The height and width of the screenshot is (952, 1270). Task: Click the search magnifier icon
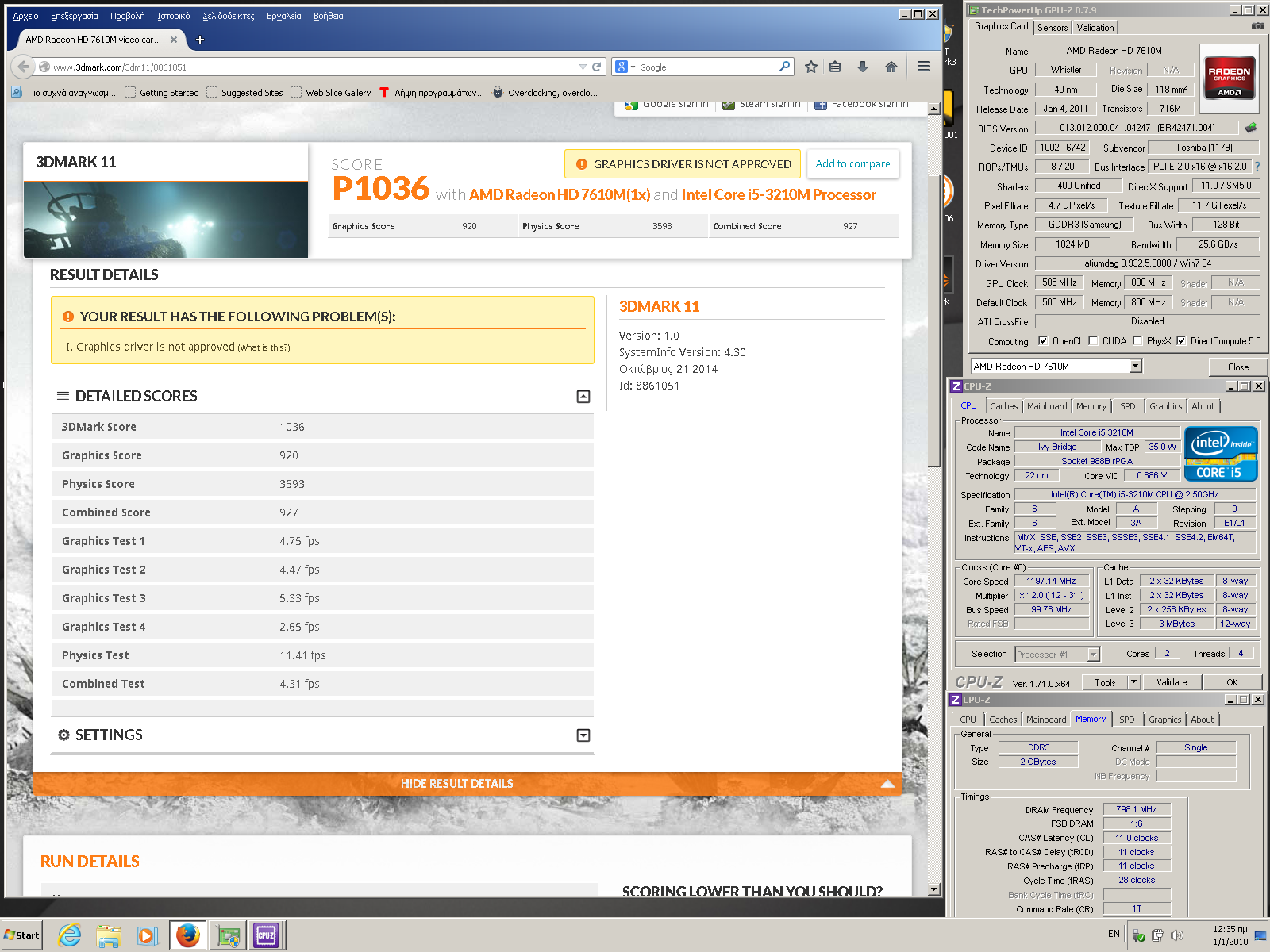tap(784, 67)
